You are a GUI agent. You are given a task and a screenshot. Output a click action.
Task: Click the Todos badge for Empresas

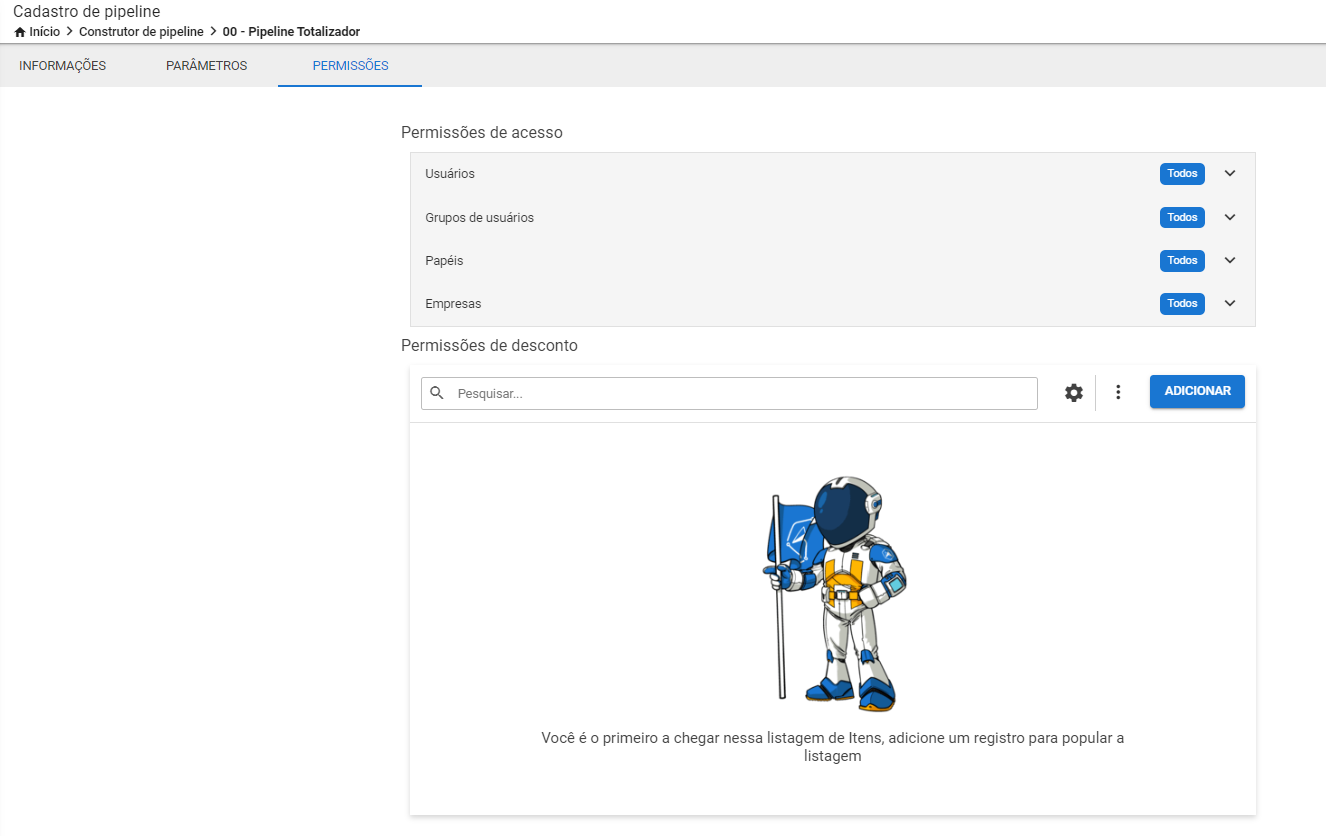[x=1182, y=303]
